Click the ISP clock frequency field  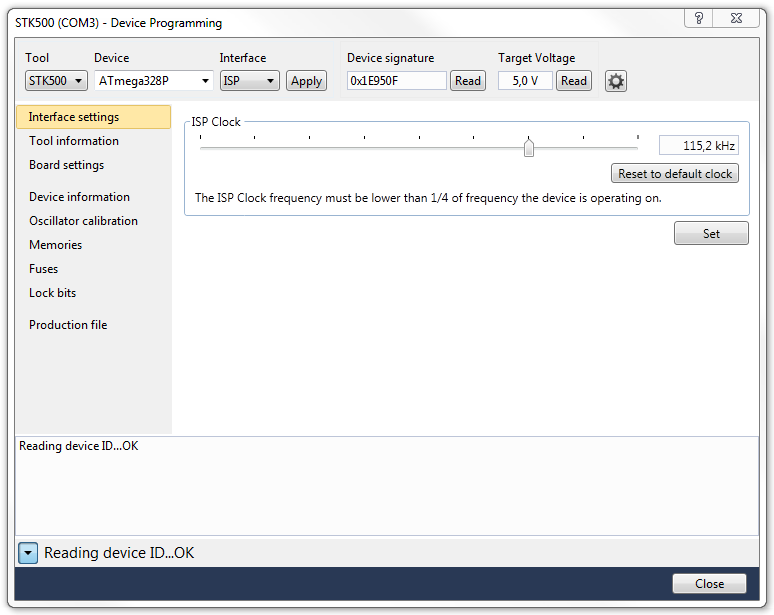tap(698, 146)
